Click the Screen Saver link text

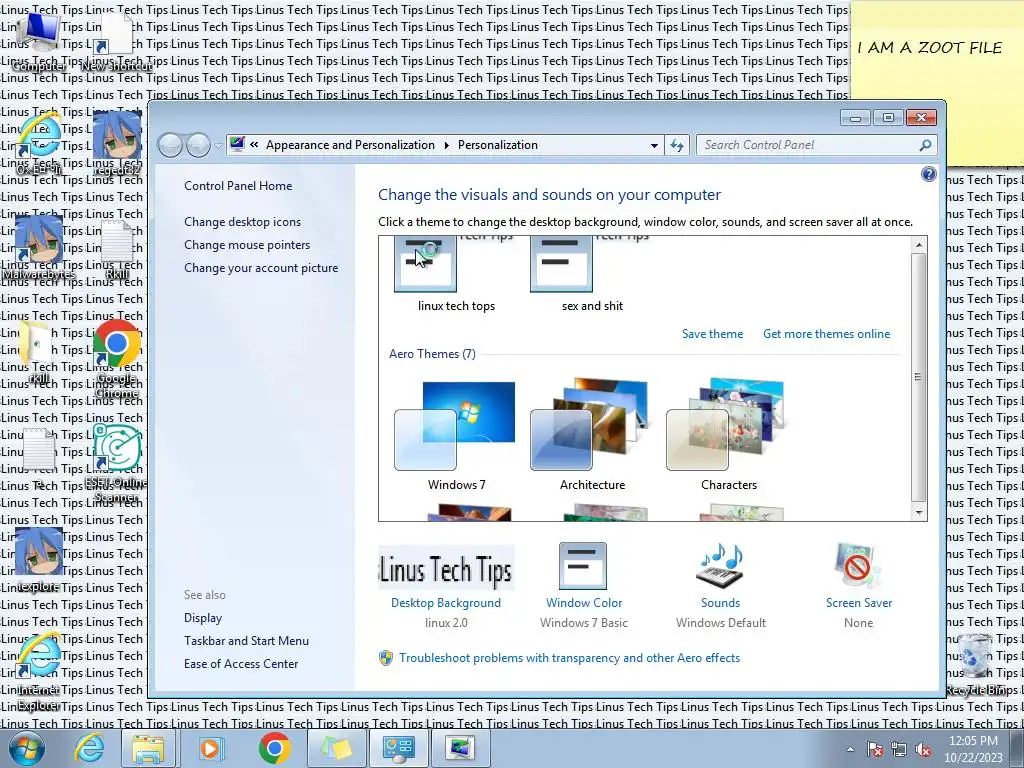pos(859,603)
